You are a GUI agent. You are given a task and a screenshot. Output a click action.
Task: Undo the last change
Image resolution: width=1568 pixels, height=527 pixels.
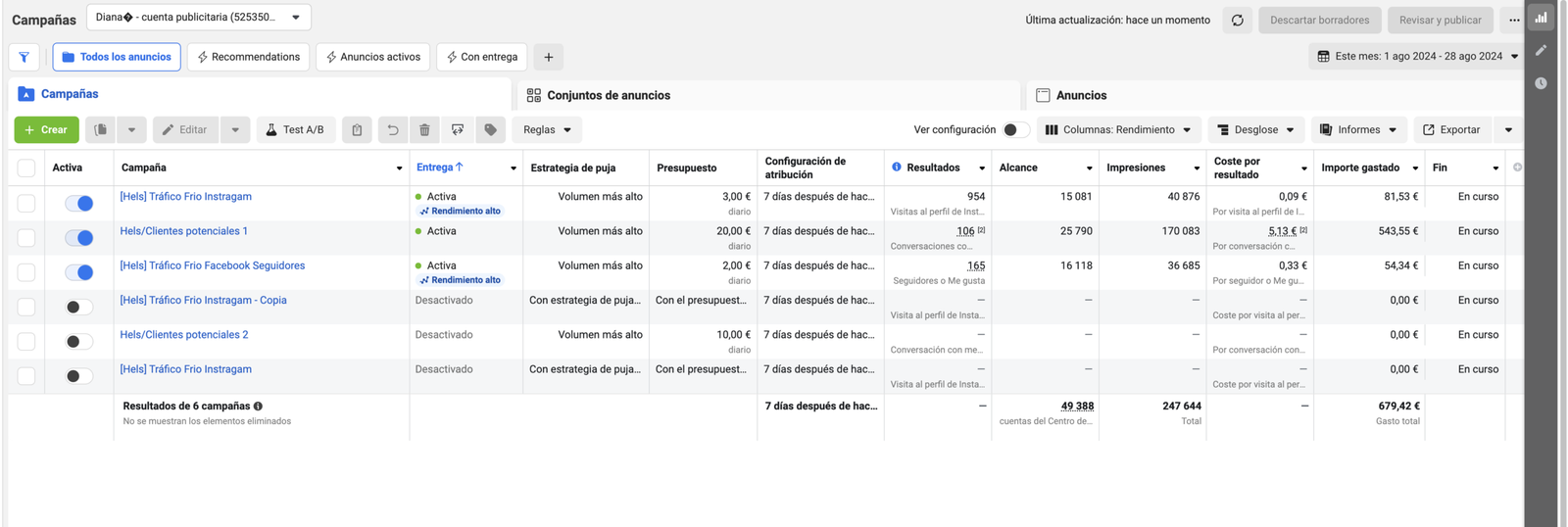click(392, 129)
